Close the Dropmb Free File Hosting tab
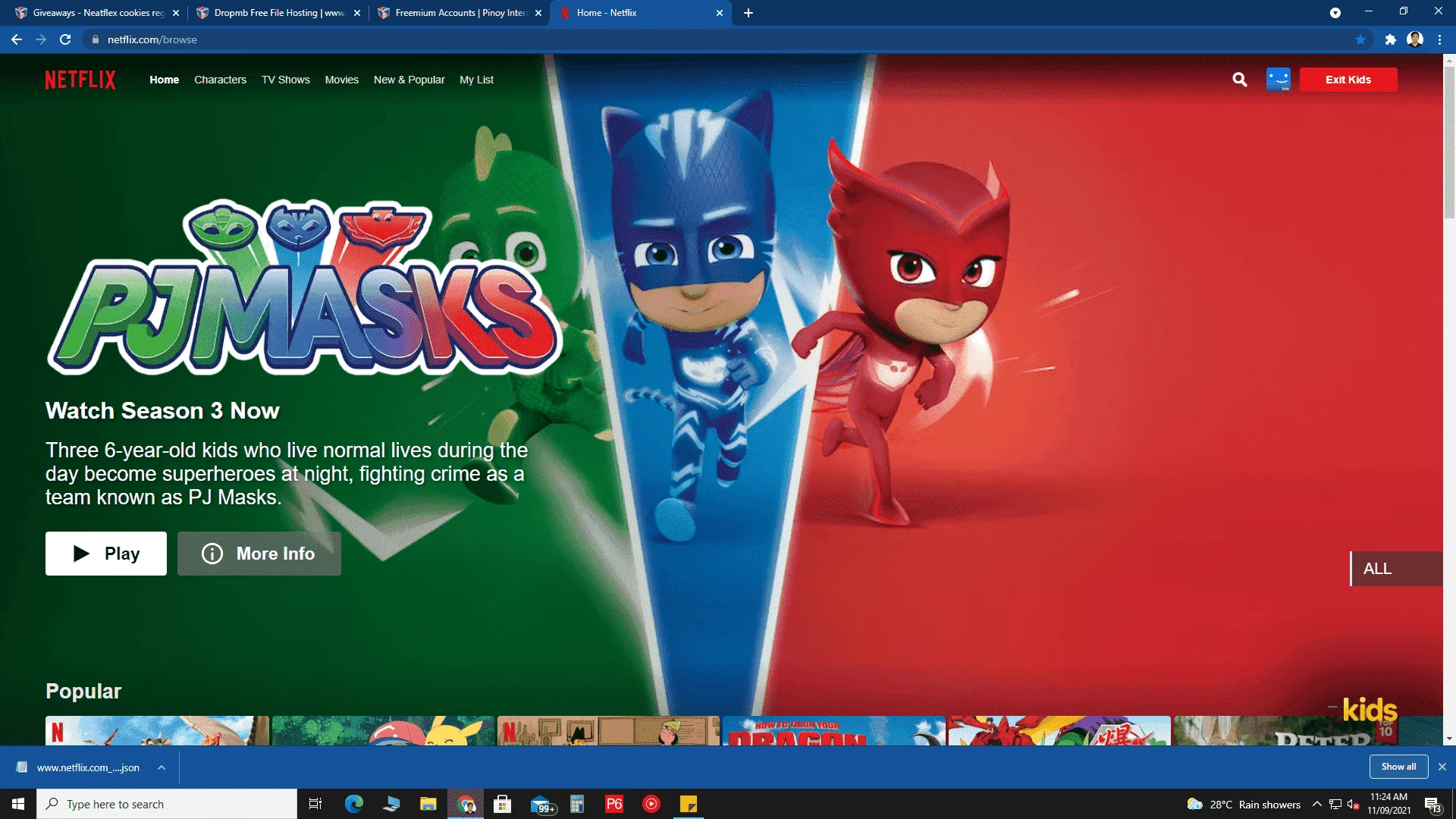The height and width of the screenshot is (819, 1456). click(357, 13)
